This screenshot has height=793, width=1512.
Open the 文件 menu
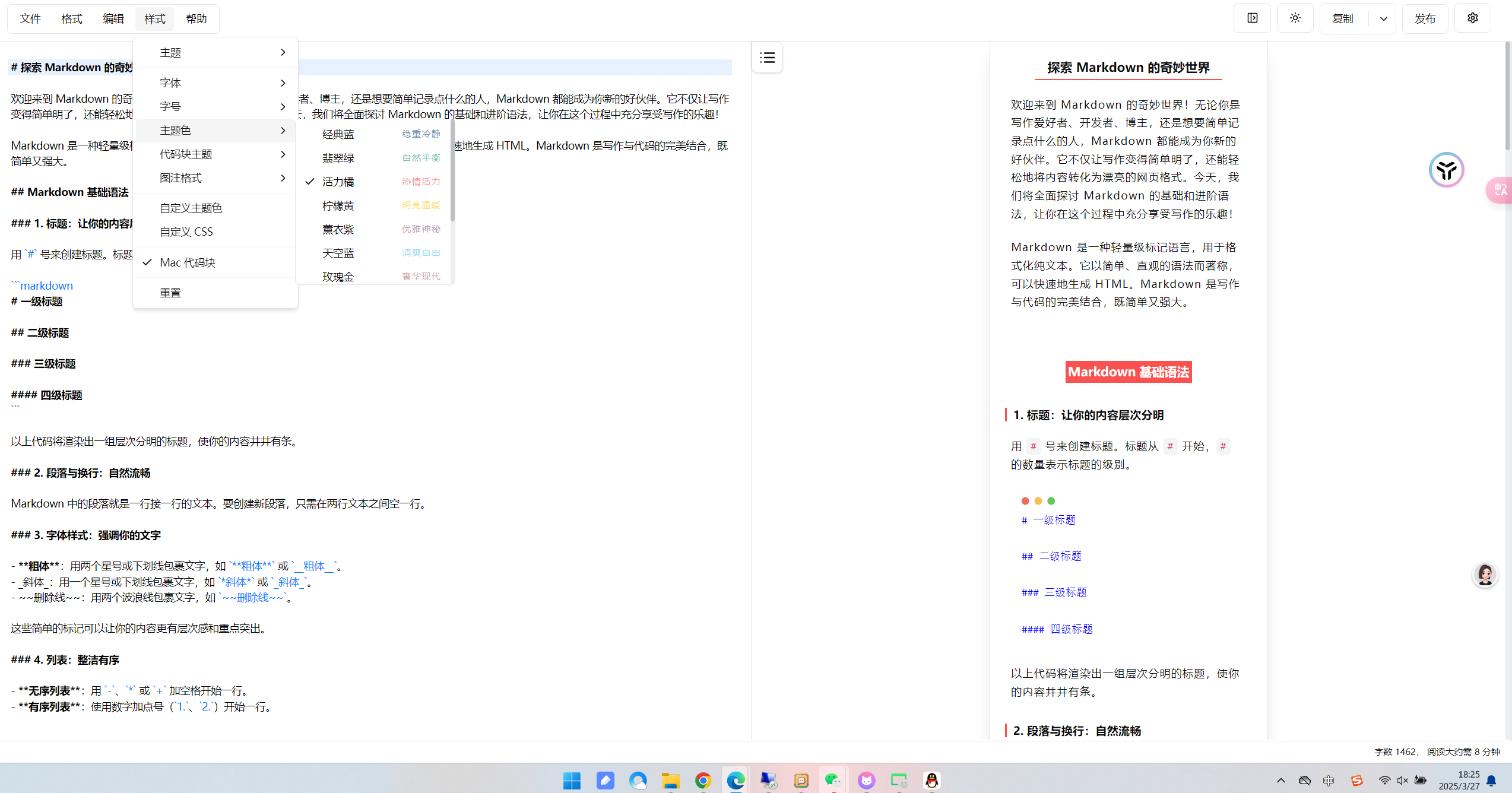(x=30, y=18)
